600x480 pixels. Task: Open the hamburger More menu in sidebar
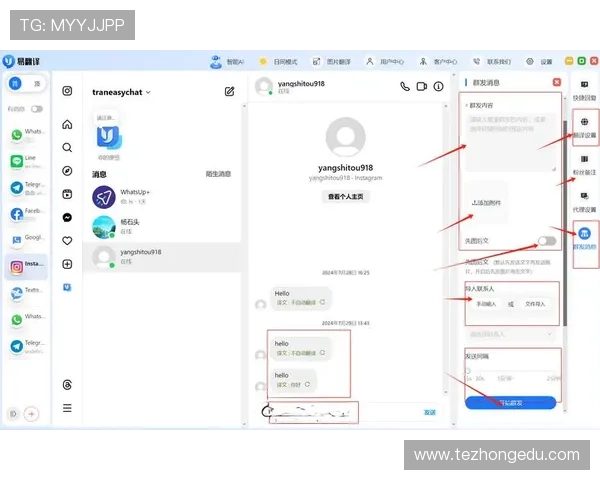coord(67,407)
